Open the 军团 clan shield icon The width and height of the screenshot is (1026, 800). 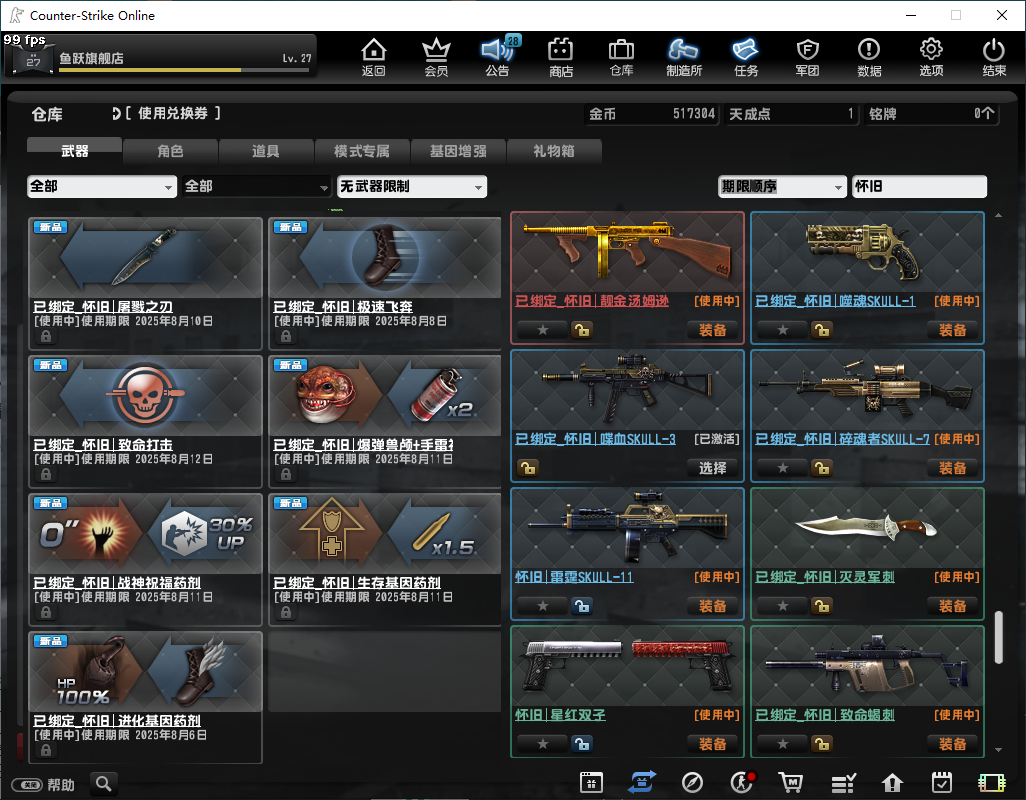click(807, 57)
